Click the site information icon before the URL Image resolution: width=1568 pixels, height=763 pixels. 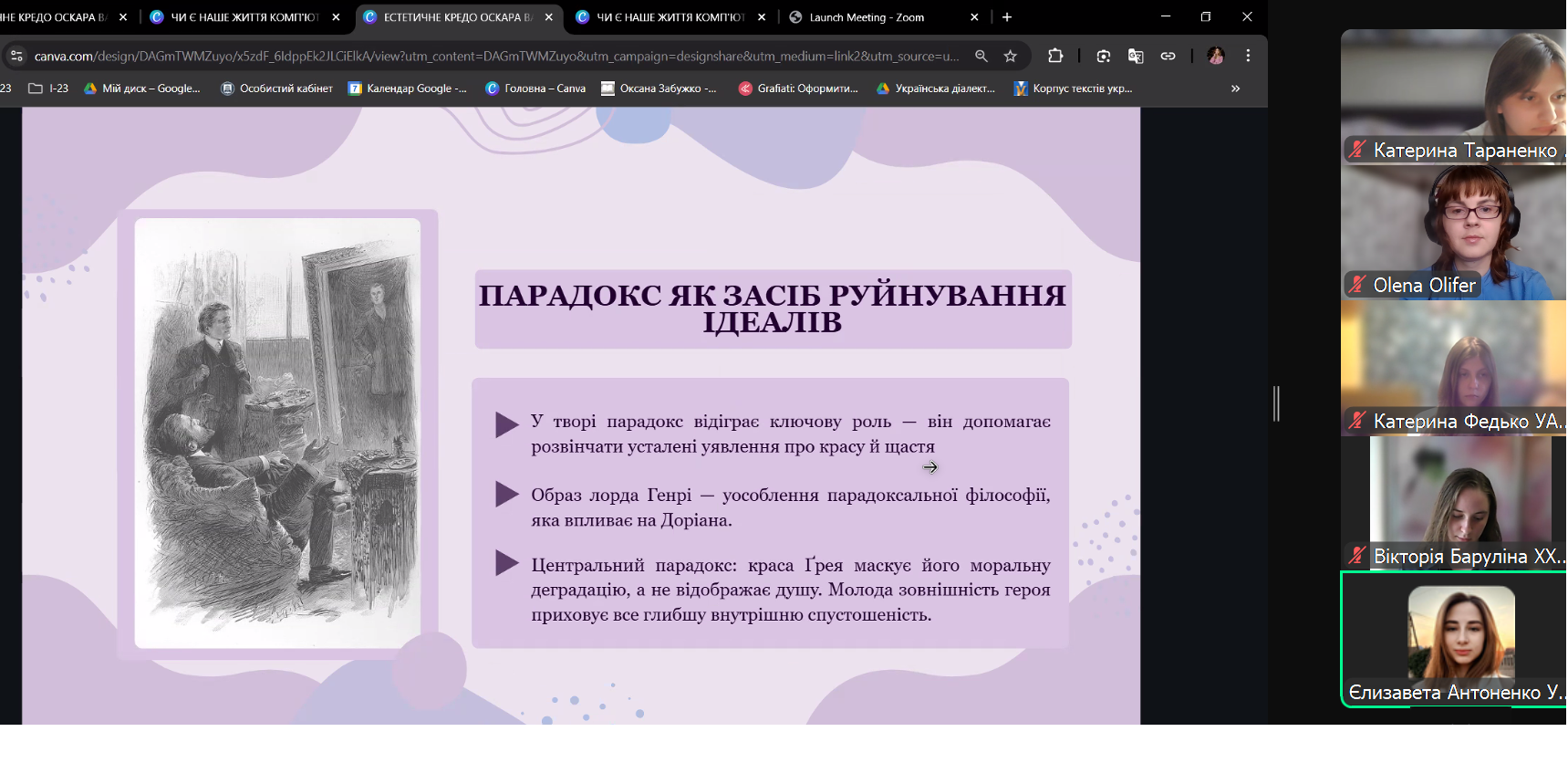[16, 57]
